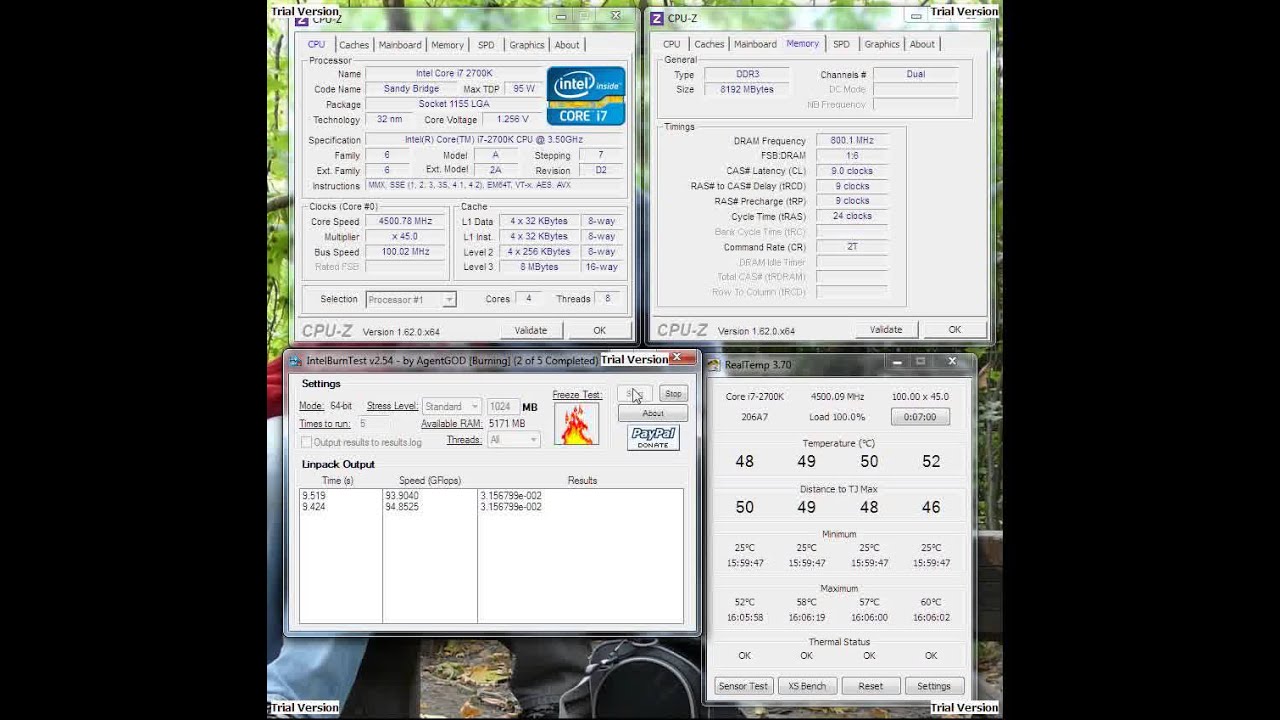Open Mainboard tab in the left CPU-Z window
The width and height of the screenshot is (1280, 720).
[x=400, y=45]
